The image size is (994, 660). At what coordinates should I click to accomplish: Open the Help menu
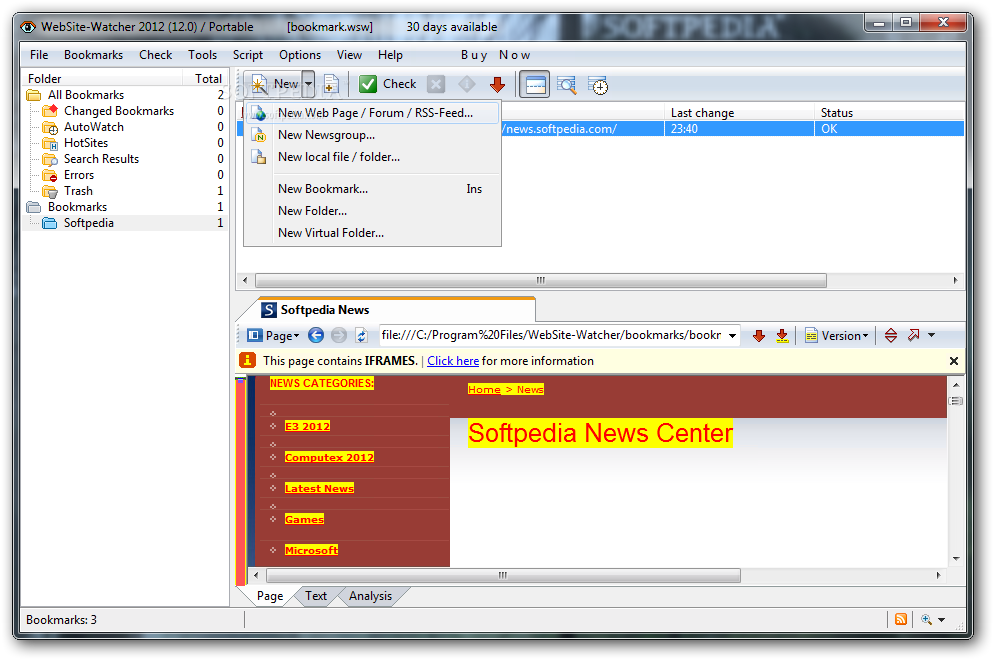[390, 55]
